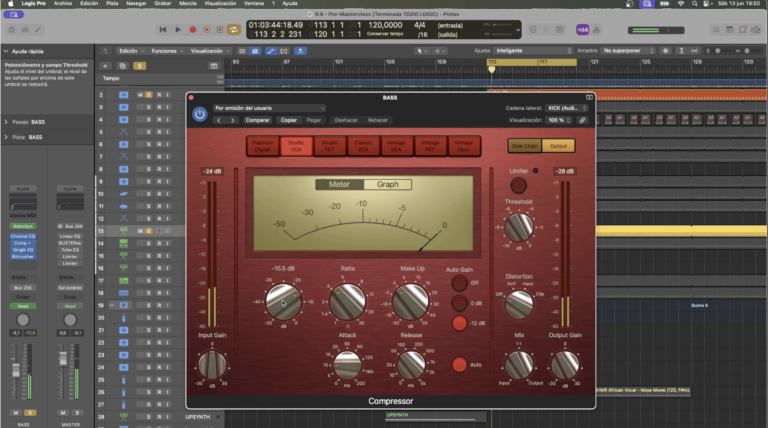This screenshot has height=428, width=768.
Task: Select the Vintage FET compressor model
Action: [430, 146]
